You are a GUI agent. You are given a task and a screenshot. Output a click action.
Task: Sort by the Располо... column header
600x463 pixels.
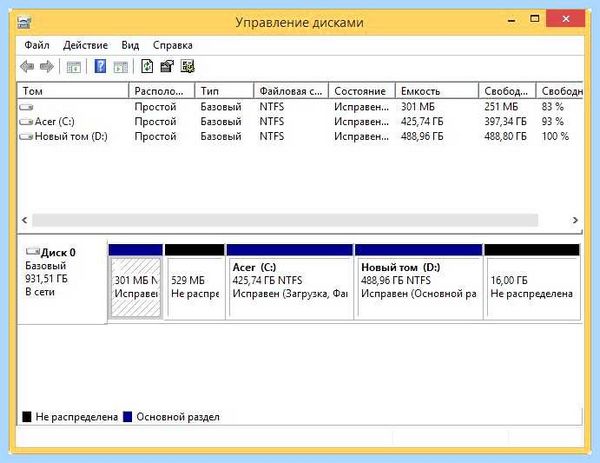pyautogui.click(x=162, y=91)
